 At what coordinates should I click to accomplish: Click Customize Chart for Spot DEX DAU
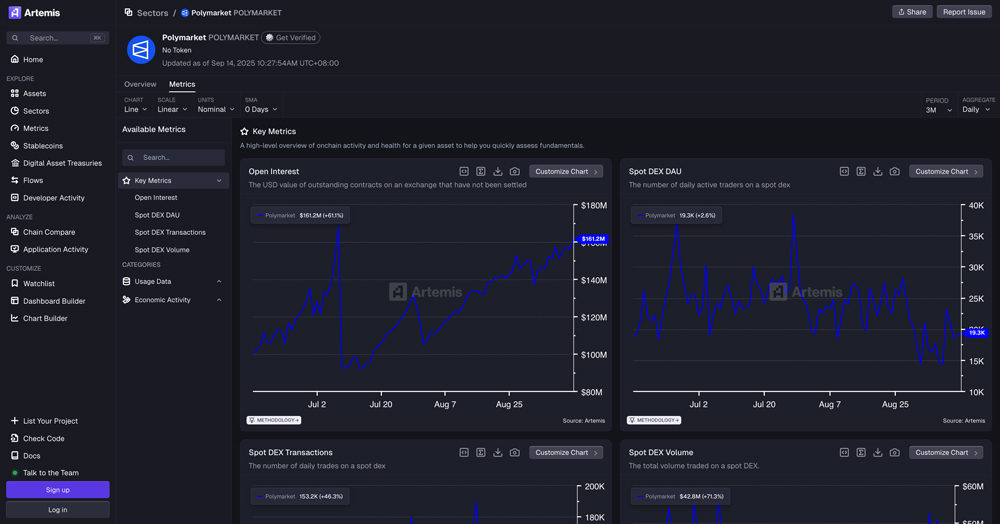point(946,172)
